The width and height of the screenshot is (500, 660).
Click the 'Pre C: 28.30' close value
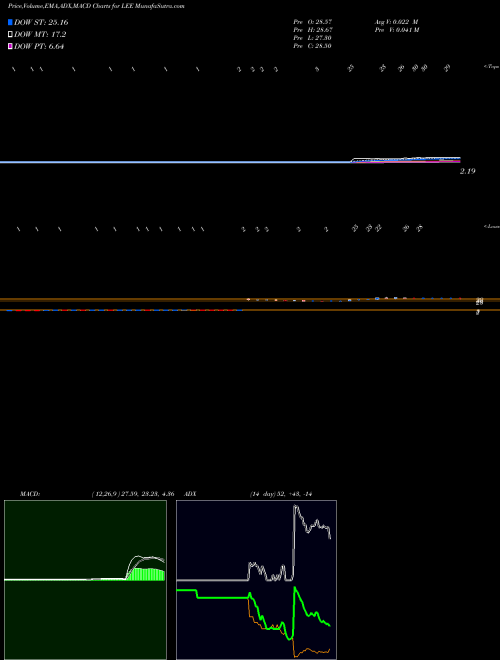[x=313, y=46]
